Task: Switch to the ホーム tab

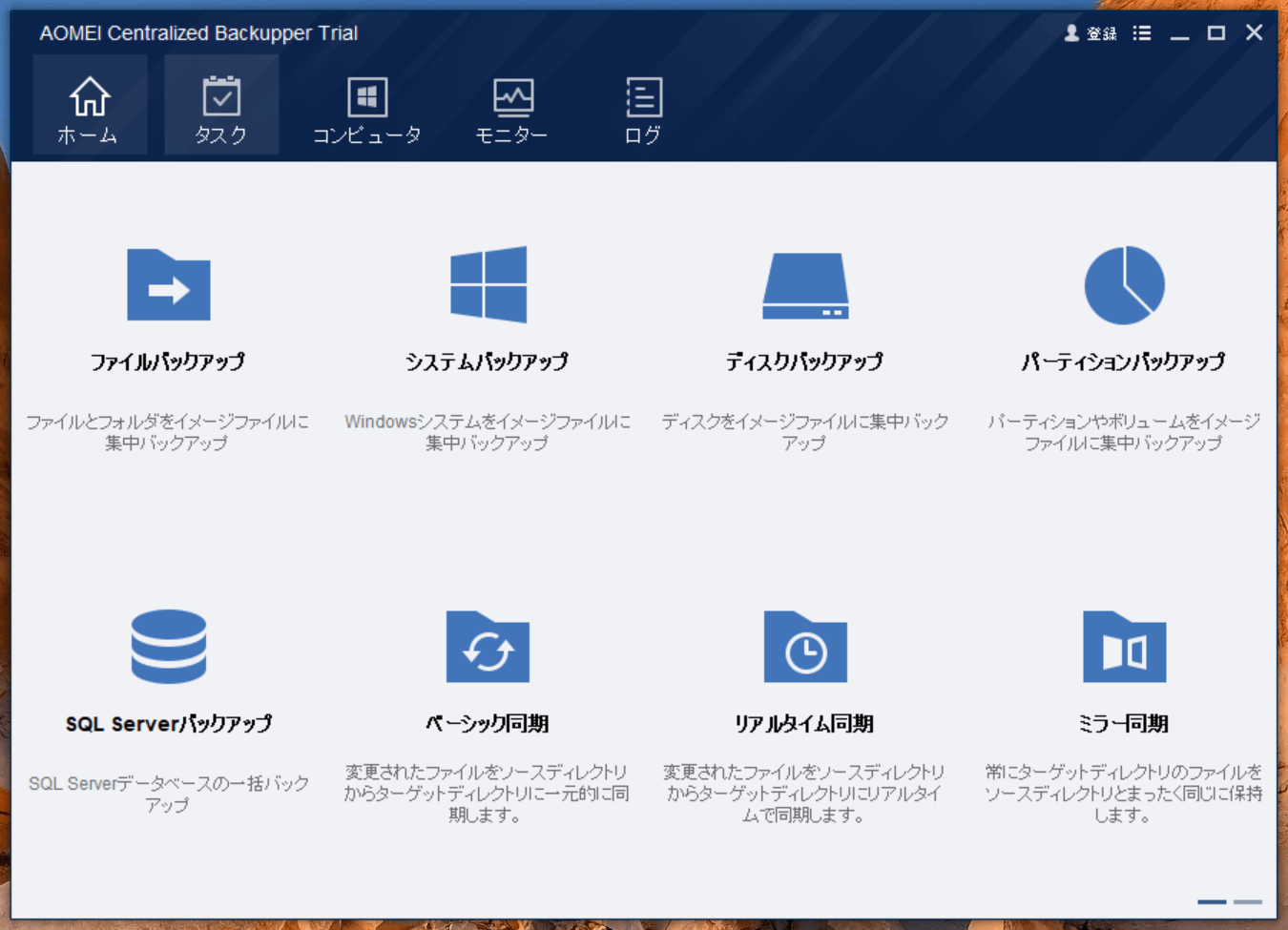Action: 90,108
